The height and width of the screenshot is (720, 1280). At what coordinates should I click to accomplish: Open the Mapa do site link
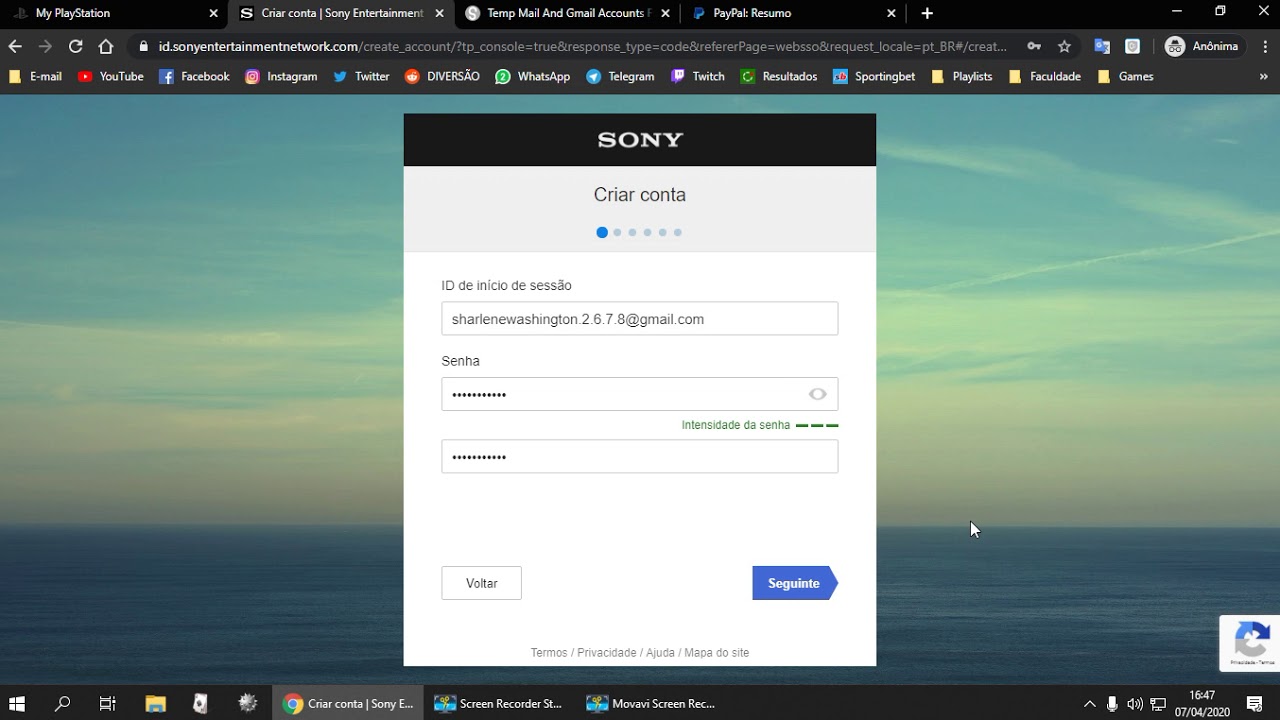pyautogui.click(x=716, y=653)
